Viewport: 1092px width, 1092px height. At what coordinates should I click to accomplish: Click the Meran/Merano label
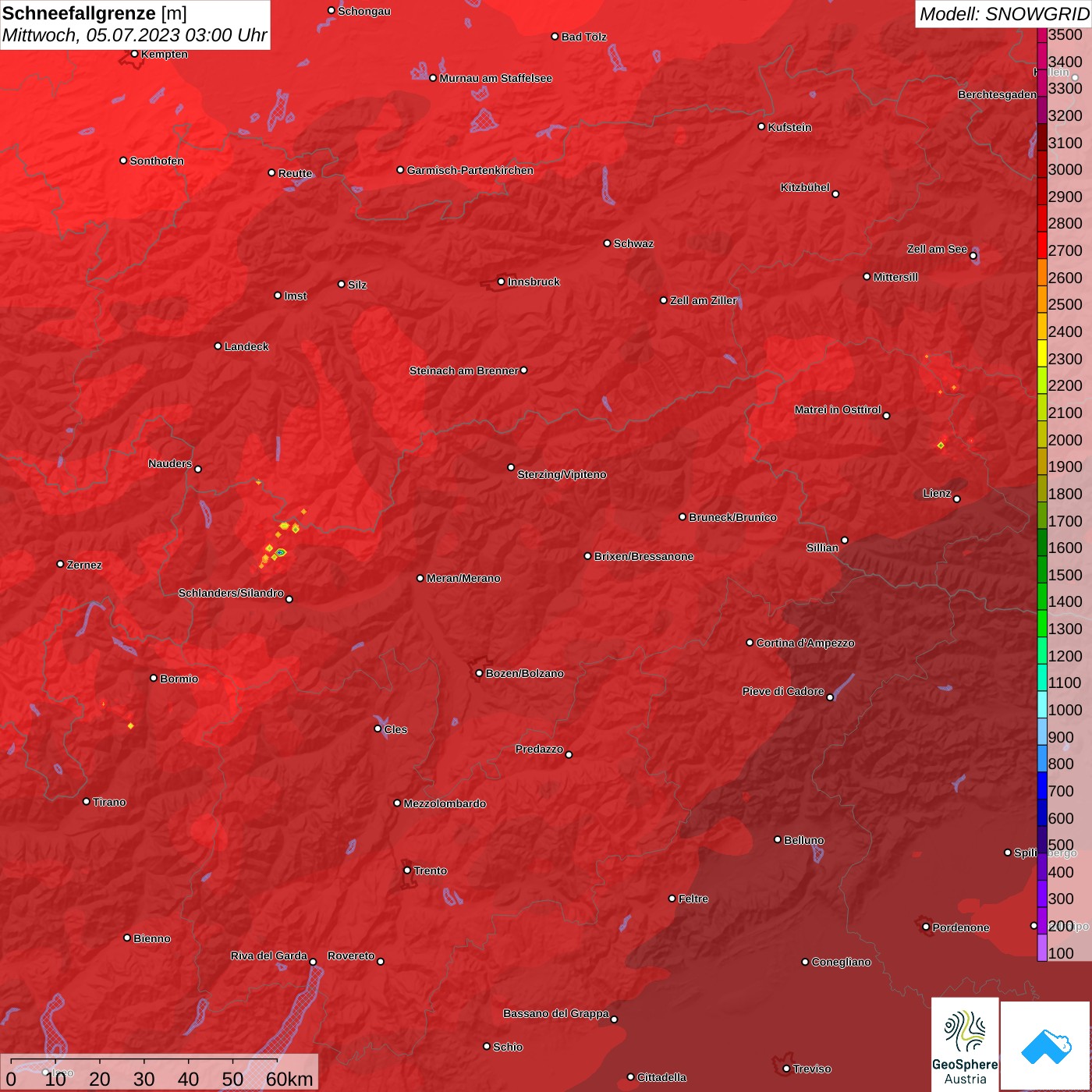click(x=463, y=578)
